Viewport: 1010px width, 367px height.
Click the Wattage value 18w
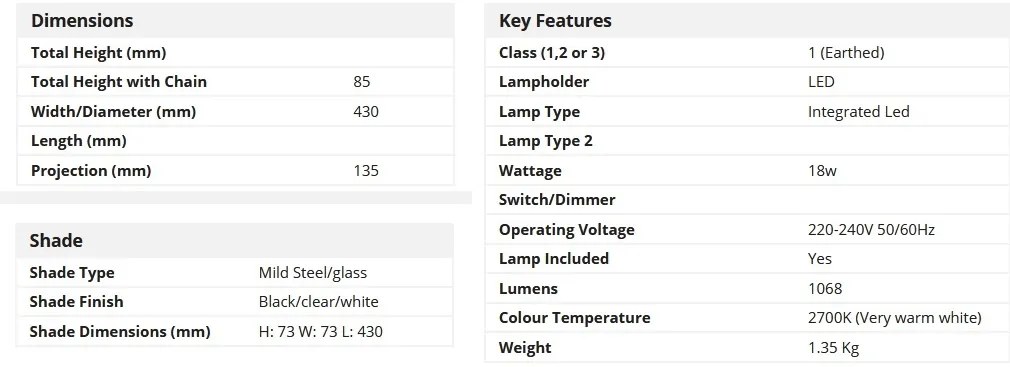pyautogui.click(x=823, y=171)
